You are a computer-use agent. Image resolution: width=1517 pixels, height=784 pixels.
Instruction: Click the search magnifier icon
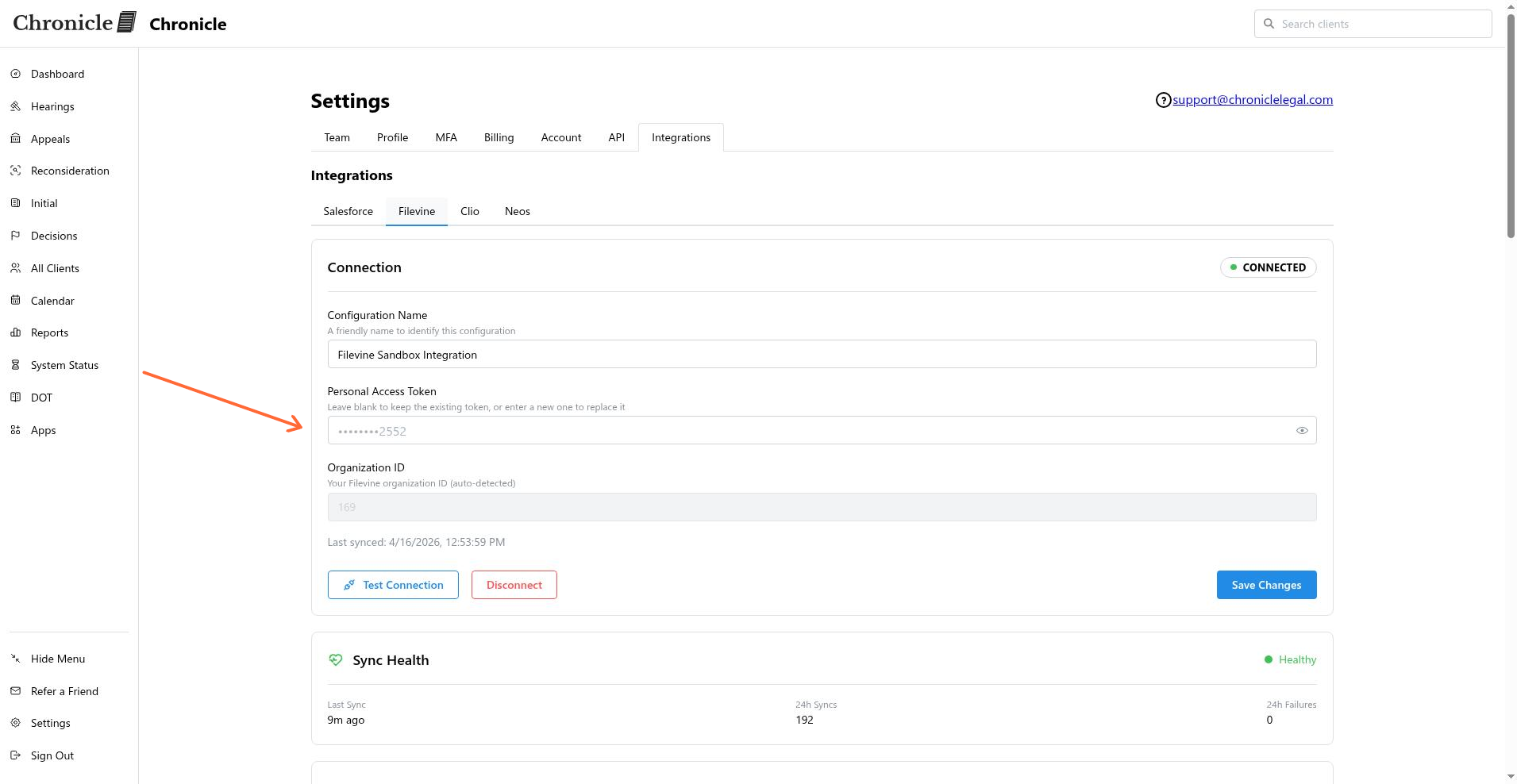click(1269, 24)
